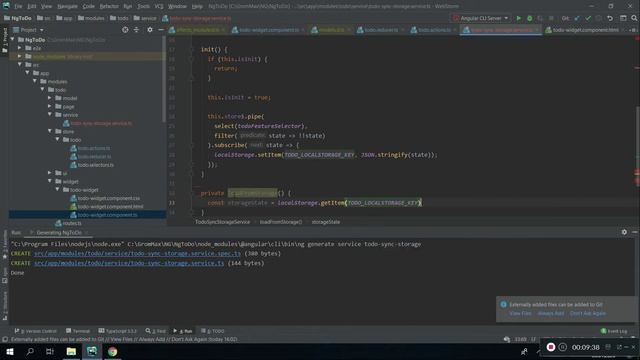Open Run panel settings gear
This screenshot has height=360, width=640.
coord(624,232)
